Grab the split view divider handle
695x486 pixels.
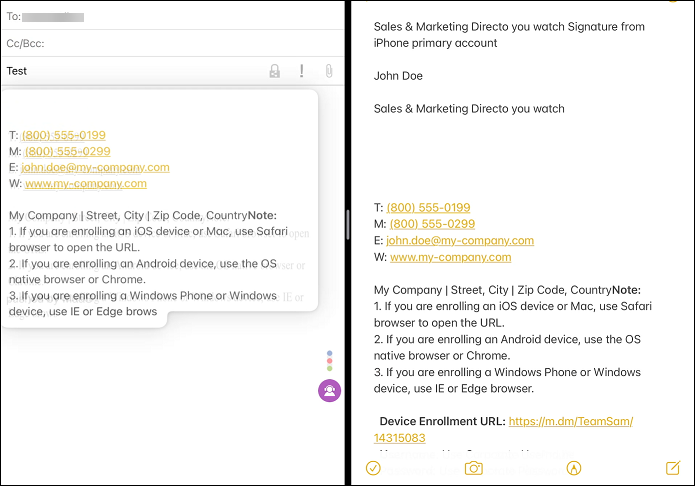coord(347,224)
